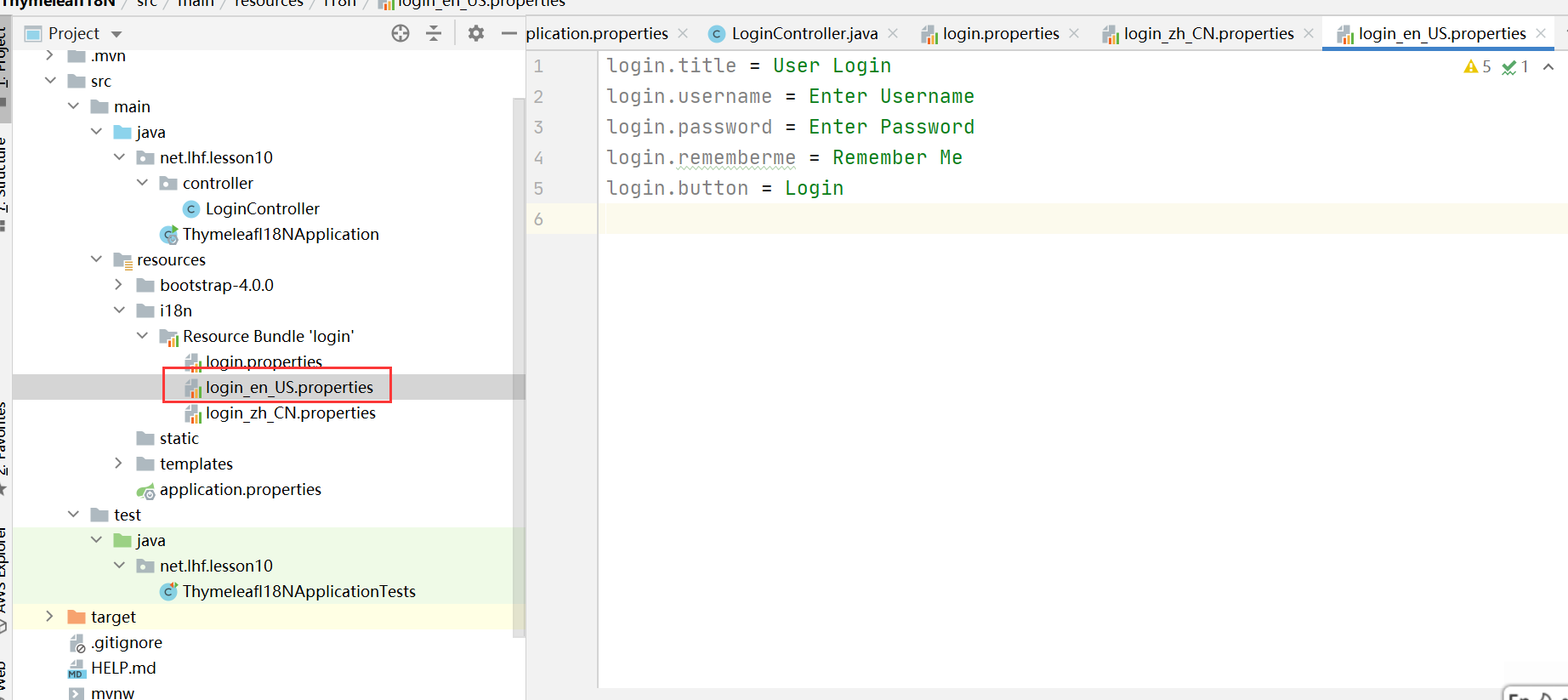
Task: Click the 'Enter Password' value
Action: (x=891, y=127)
